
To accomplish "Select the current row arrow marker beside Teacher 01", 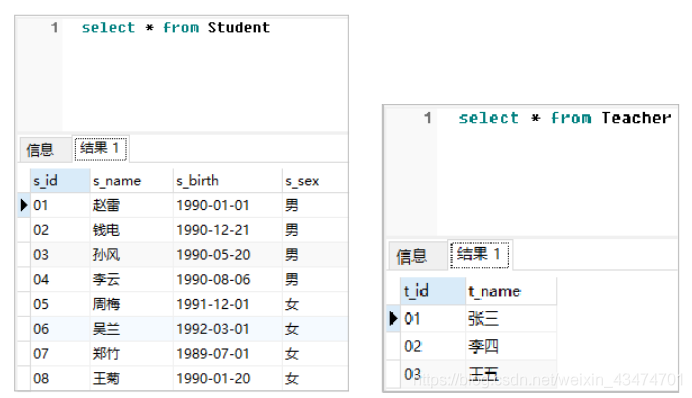I will tap(393, 318).
